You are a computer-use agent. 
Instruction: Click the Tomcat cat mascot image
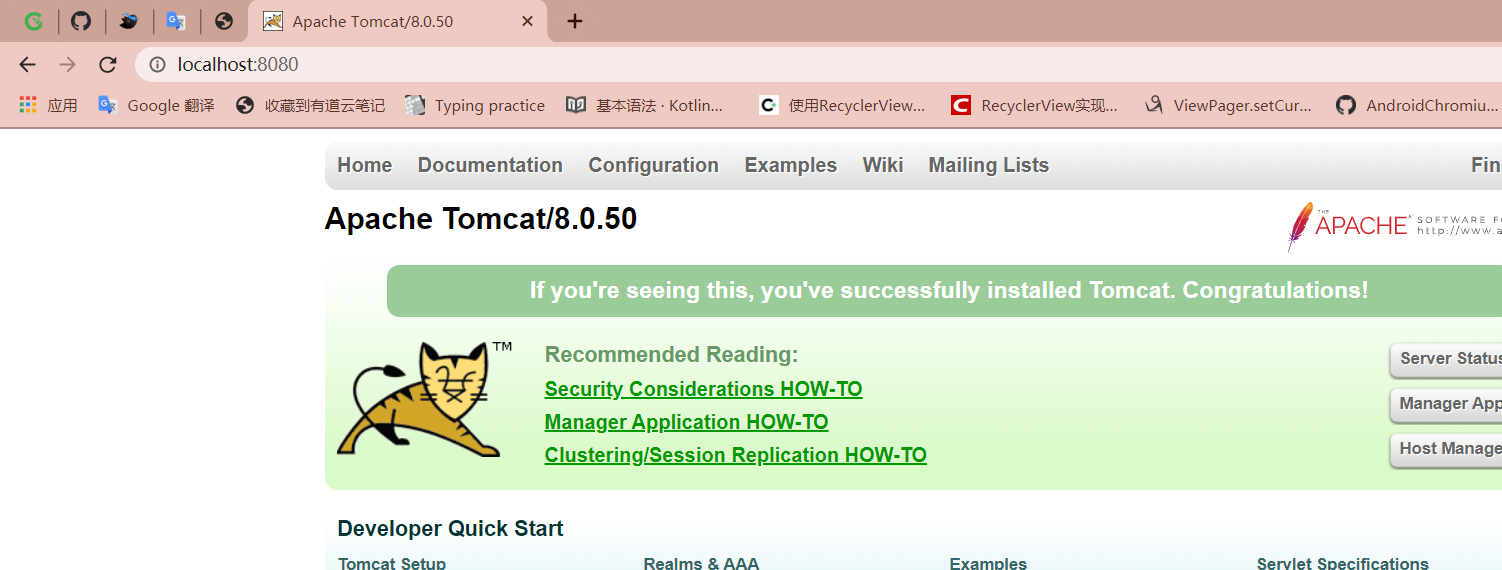[x=425, y=399]
